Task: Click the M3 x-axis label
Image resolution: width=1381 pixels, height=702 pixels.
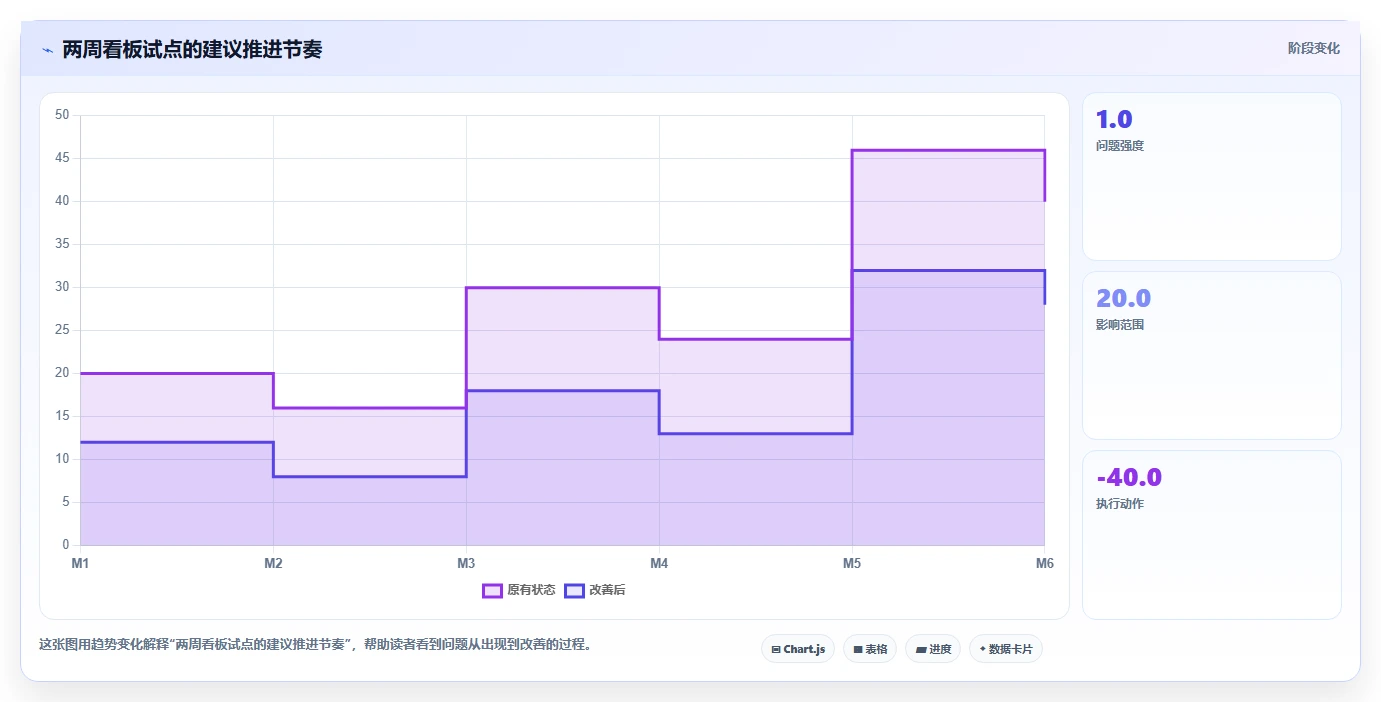Action: click(x=466, y=564)
